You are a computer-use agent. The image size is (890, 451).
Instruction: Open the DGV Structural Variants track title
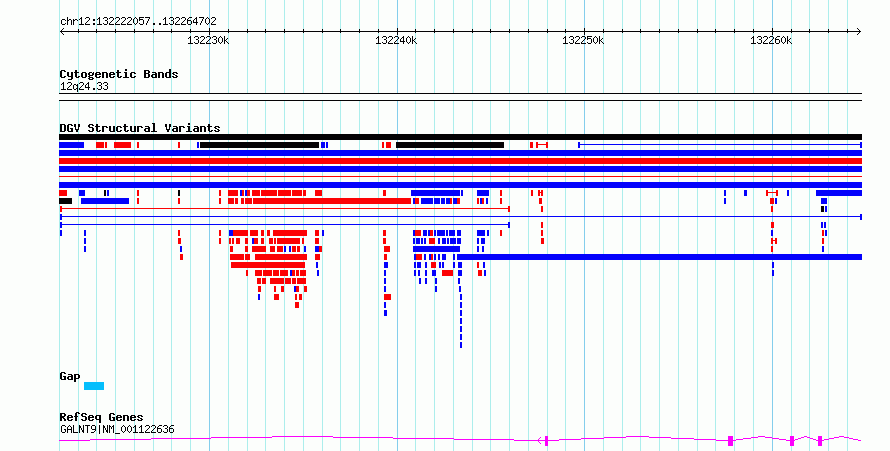tap(140, 128)
